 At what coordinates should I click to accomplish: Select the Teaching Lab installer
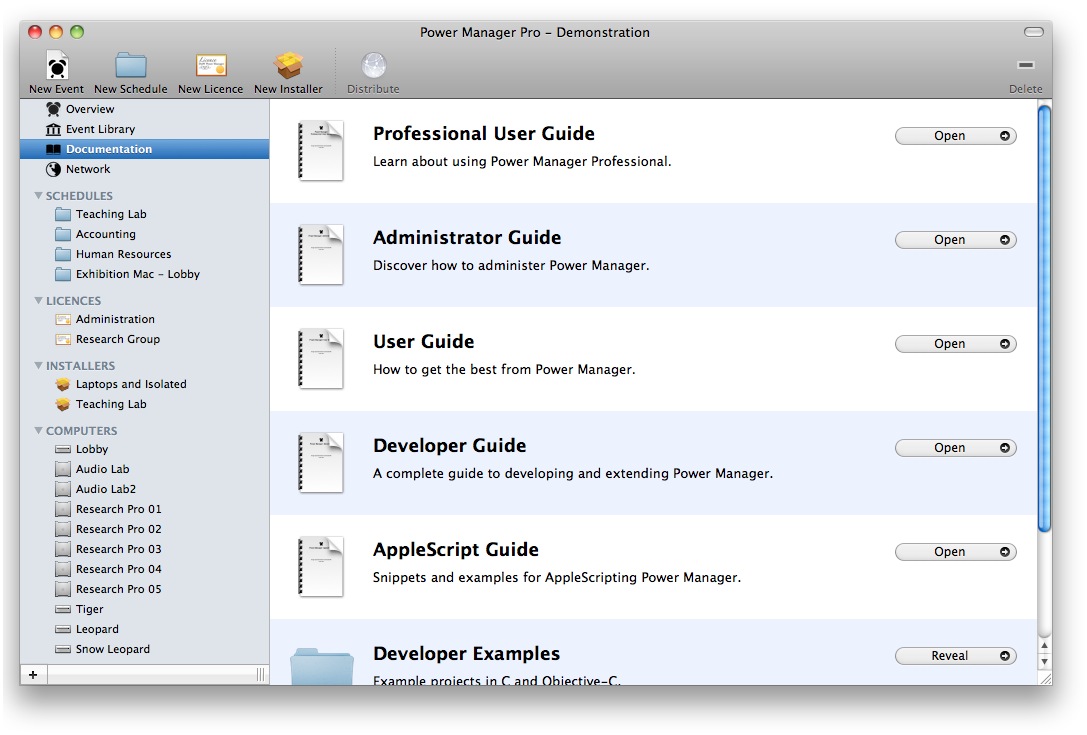pyautogui.click(x=144, y=404)
